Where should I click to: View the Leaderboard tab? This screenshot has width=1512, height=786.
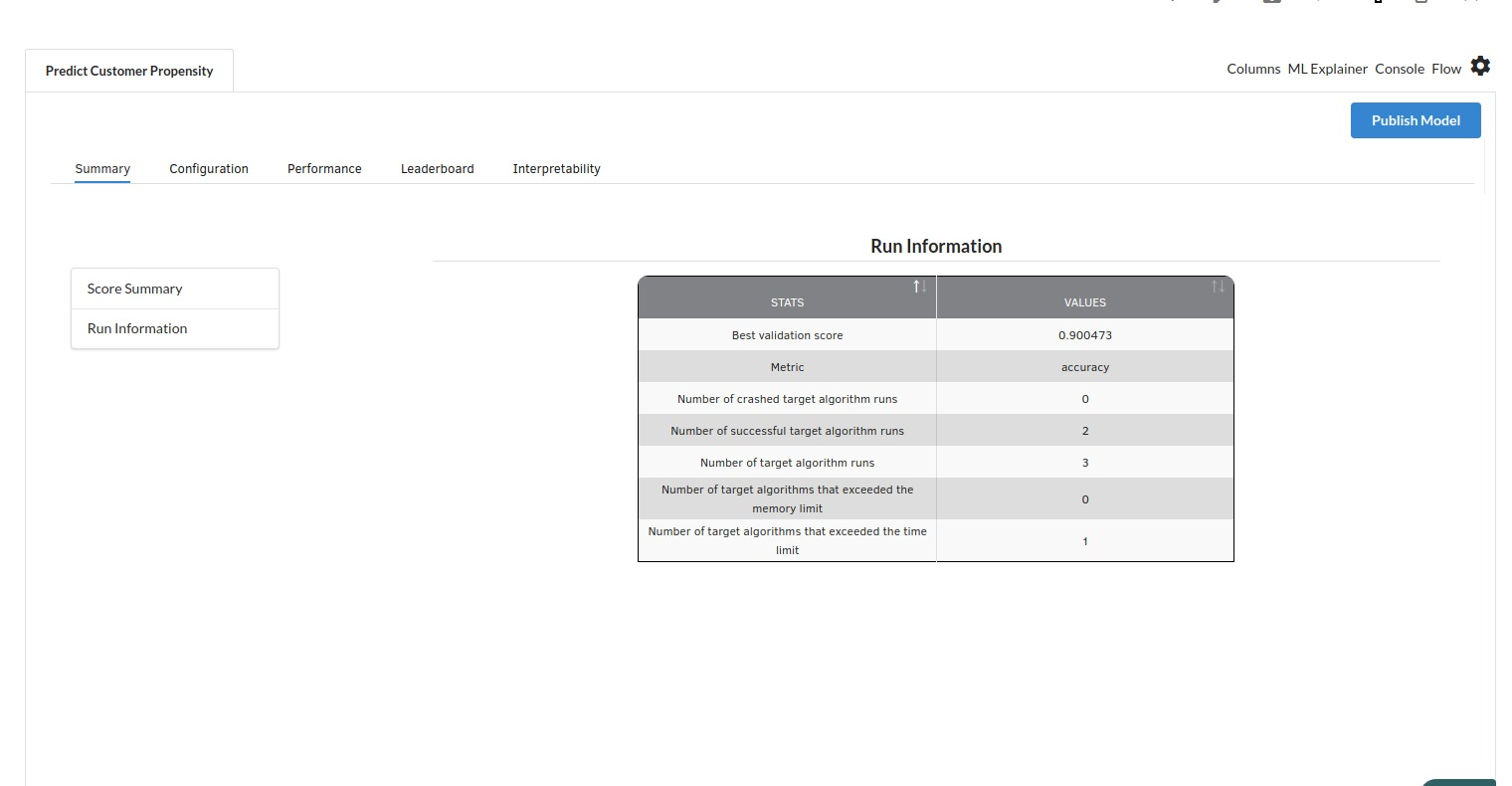pyautogui.click(x=437, y=169)
